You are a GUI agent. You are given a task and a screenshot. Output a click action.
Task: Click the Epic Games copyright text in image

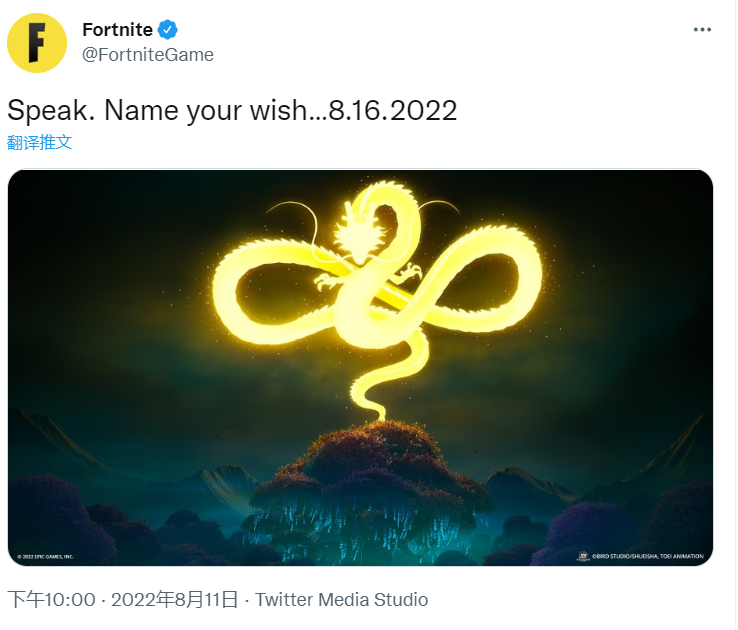45,557
